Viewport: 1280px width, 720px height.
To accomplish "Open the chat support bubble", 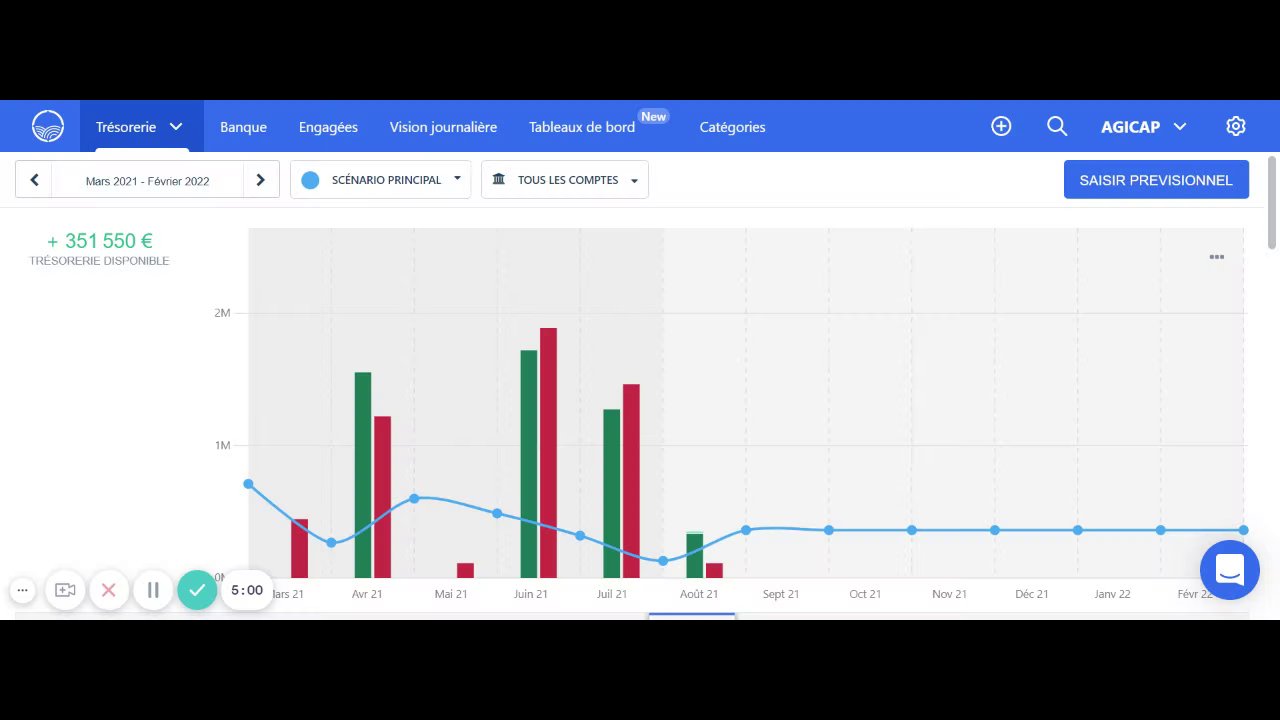I will tap(1230, 570).
